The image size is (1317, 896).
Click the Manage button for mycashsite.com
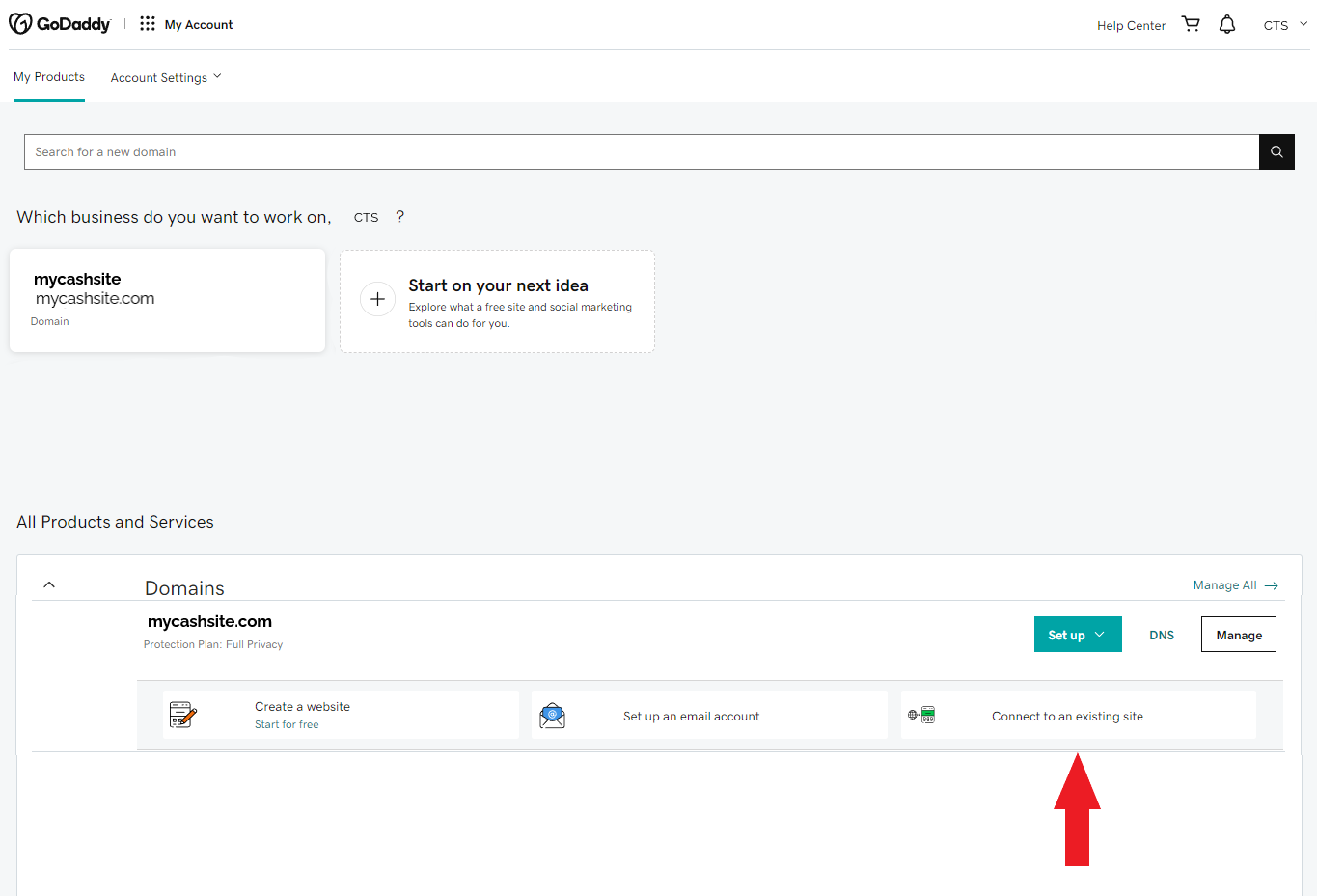pyautogui.click(x=1238, y=635)
